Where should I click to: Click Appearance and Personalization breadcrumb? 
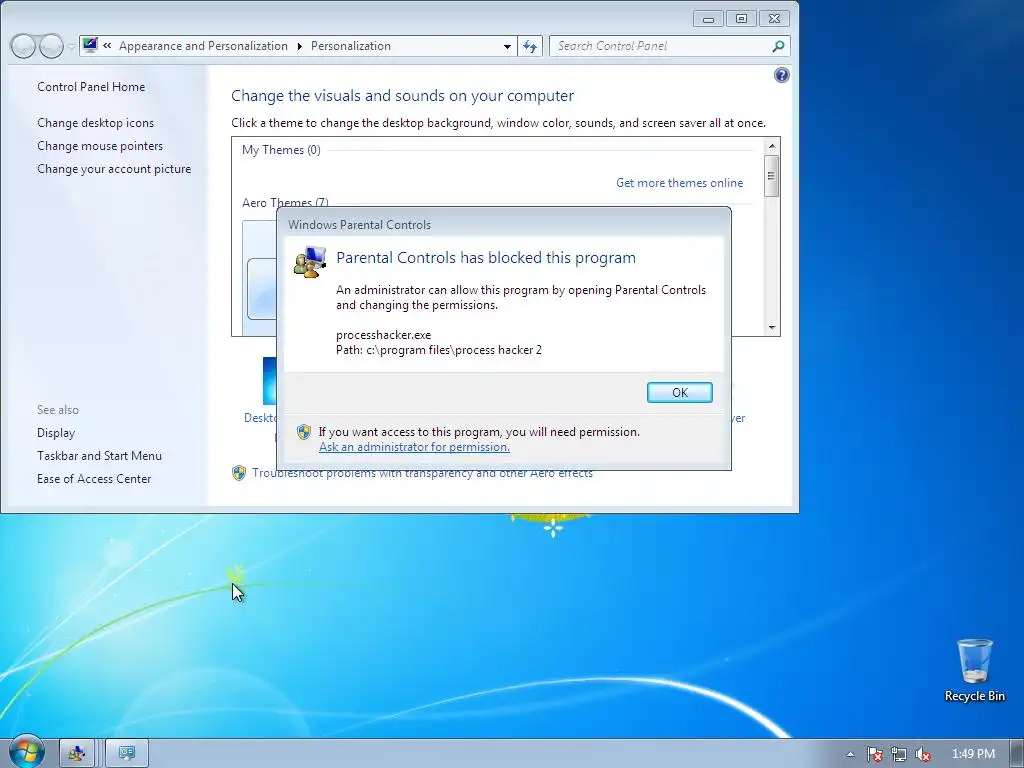pos(203,46)
